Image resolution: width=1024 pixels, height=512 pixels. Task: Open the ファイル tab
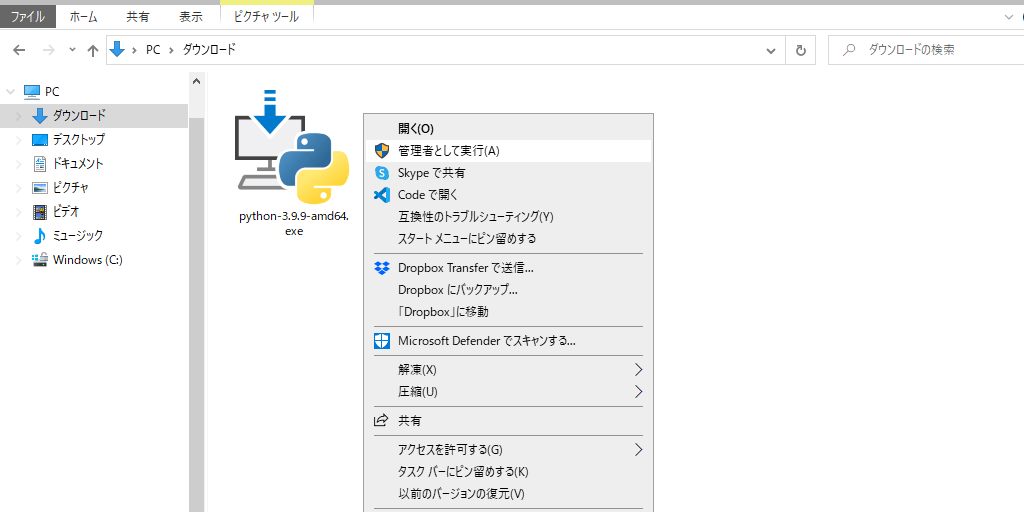click(x=27, y=17)
